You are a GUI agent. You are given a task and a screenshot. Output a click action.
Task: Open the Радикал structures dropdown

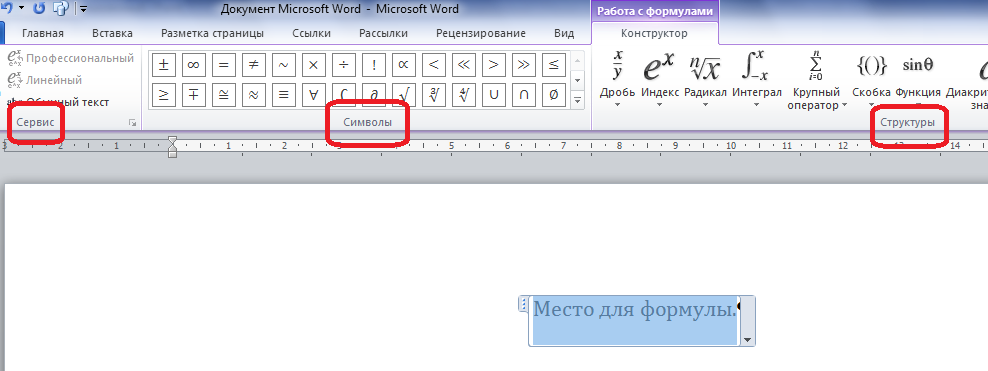pyautogui.click(x=705, y=79)
